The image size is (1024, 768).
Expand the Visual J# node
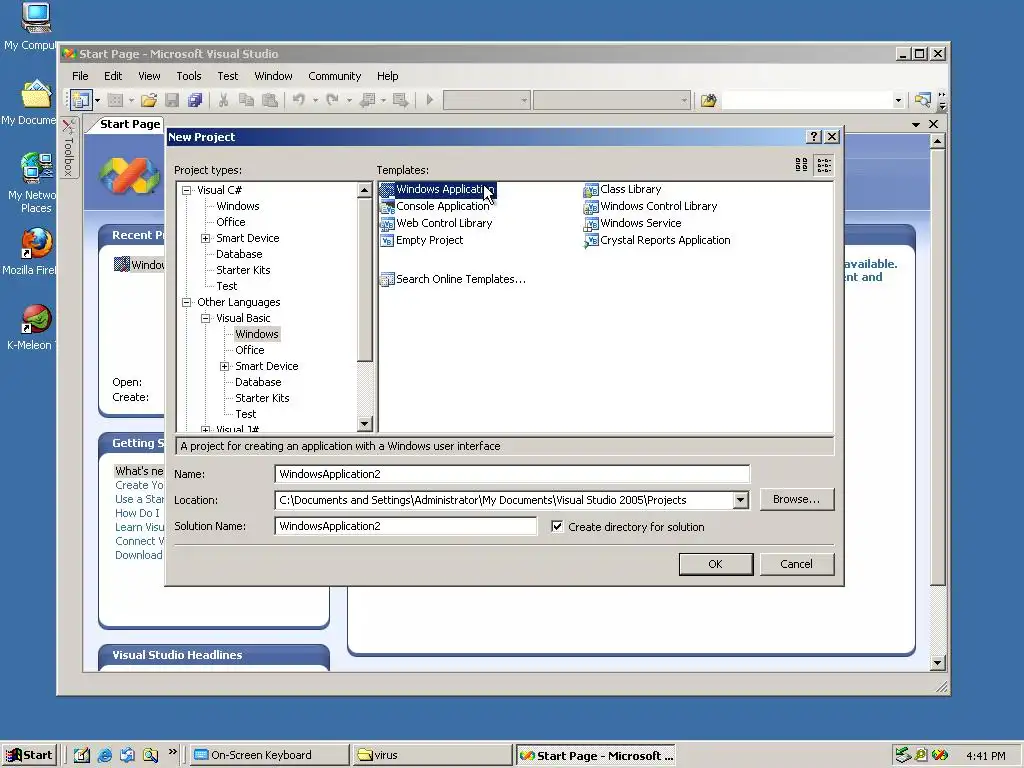pyautogui.click(x=206, y=430)
